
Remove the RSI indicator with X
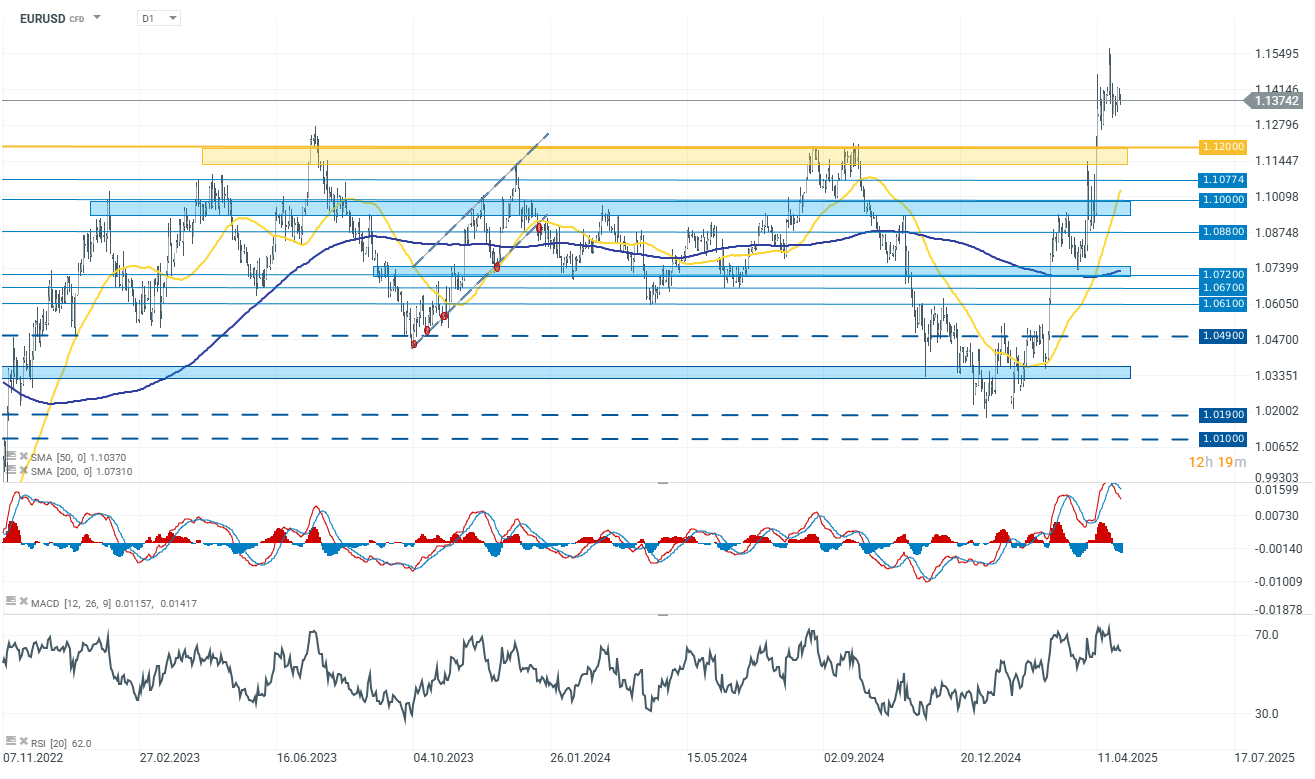[23, 741]
